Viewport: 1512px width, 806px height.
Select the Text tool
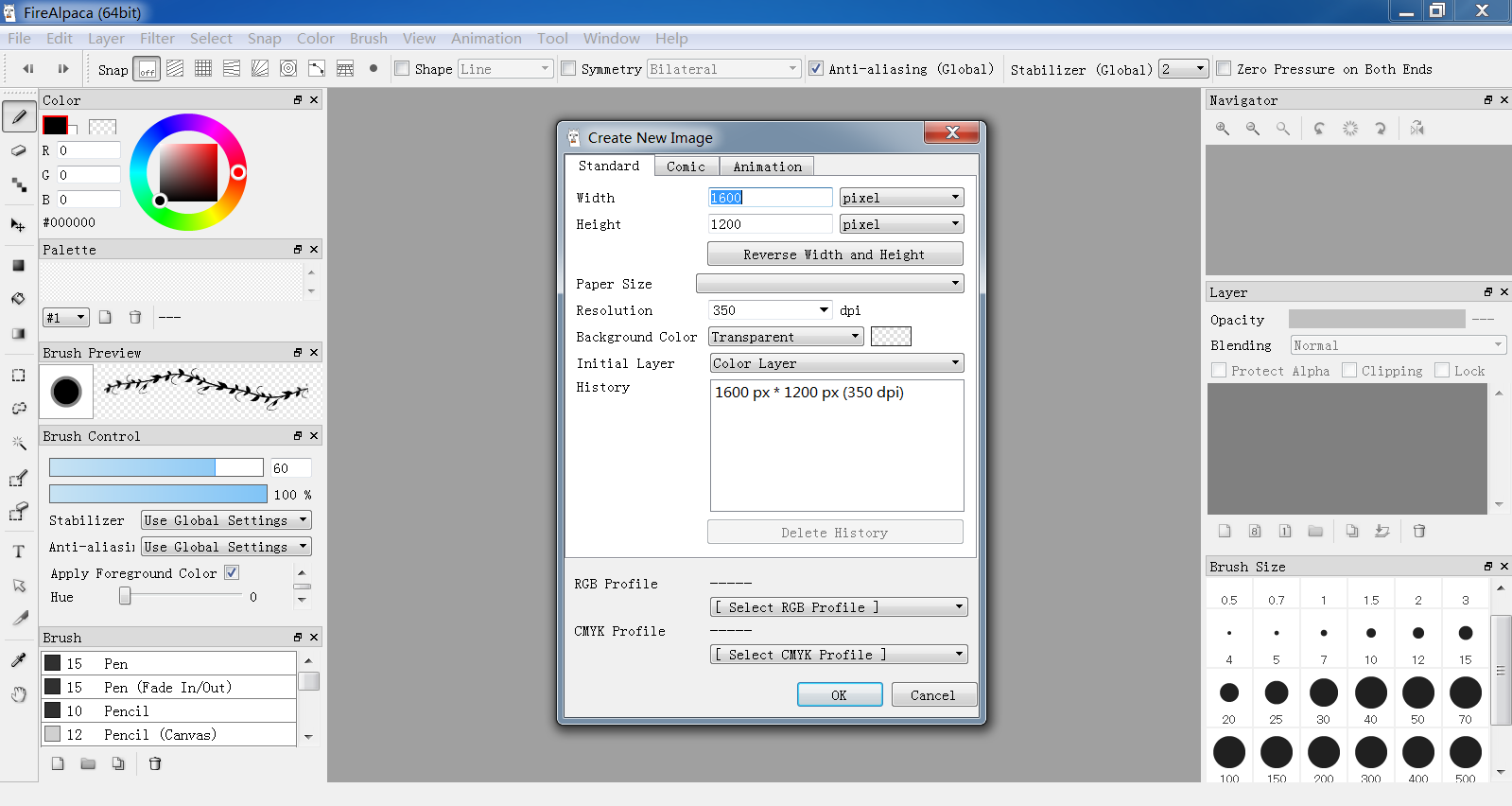(18, 552)
